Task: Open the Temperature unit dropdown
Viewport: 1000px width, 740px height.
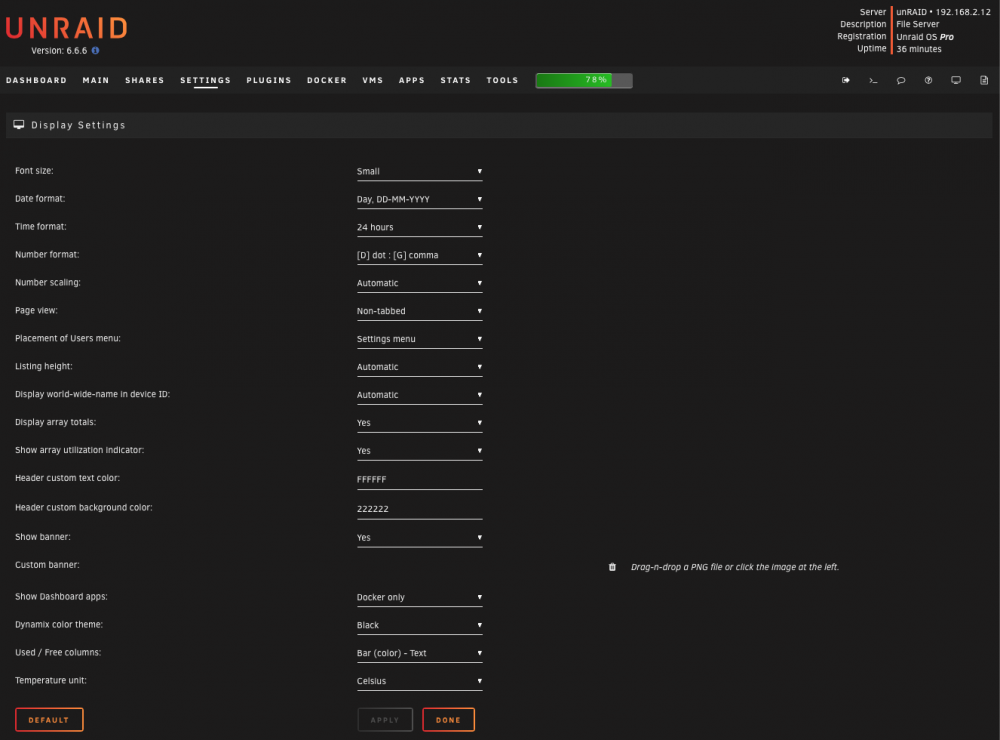Action: pyautogui.click(x=419, y=681)
